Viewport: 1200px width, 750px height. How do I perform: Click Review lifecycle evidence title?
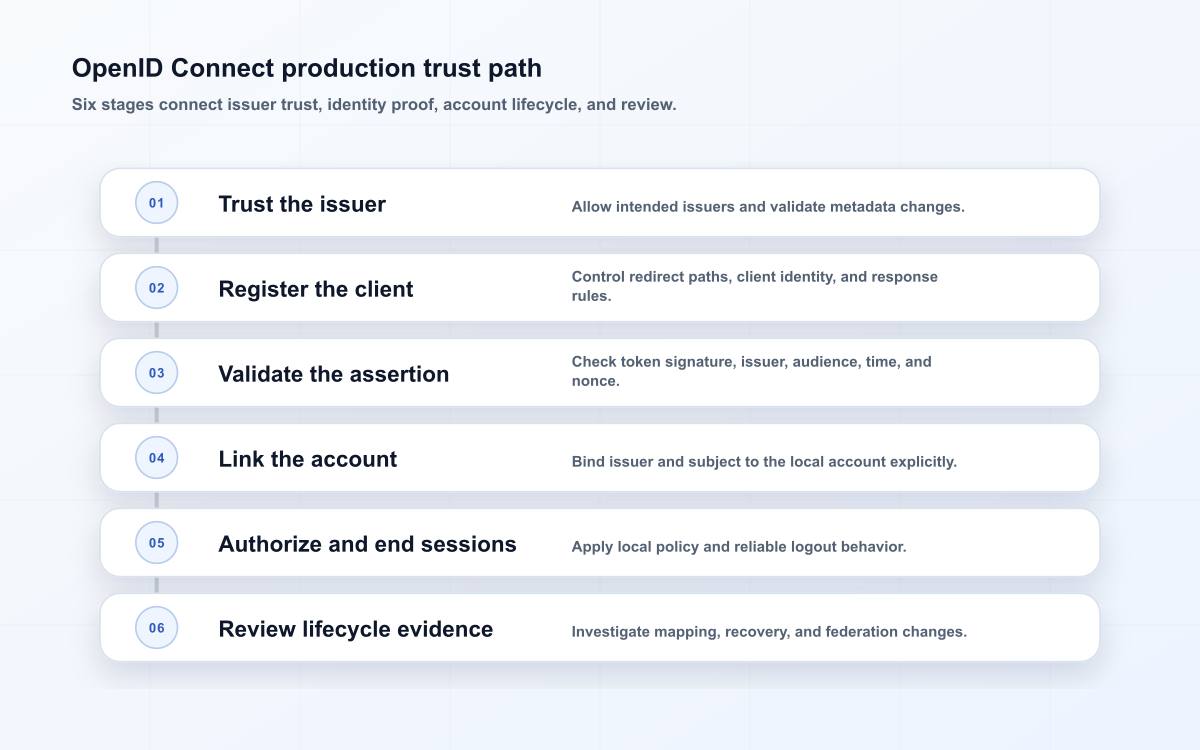(356, 629)
